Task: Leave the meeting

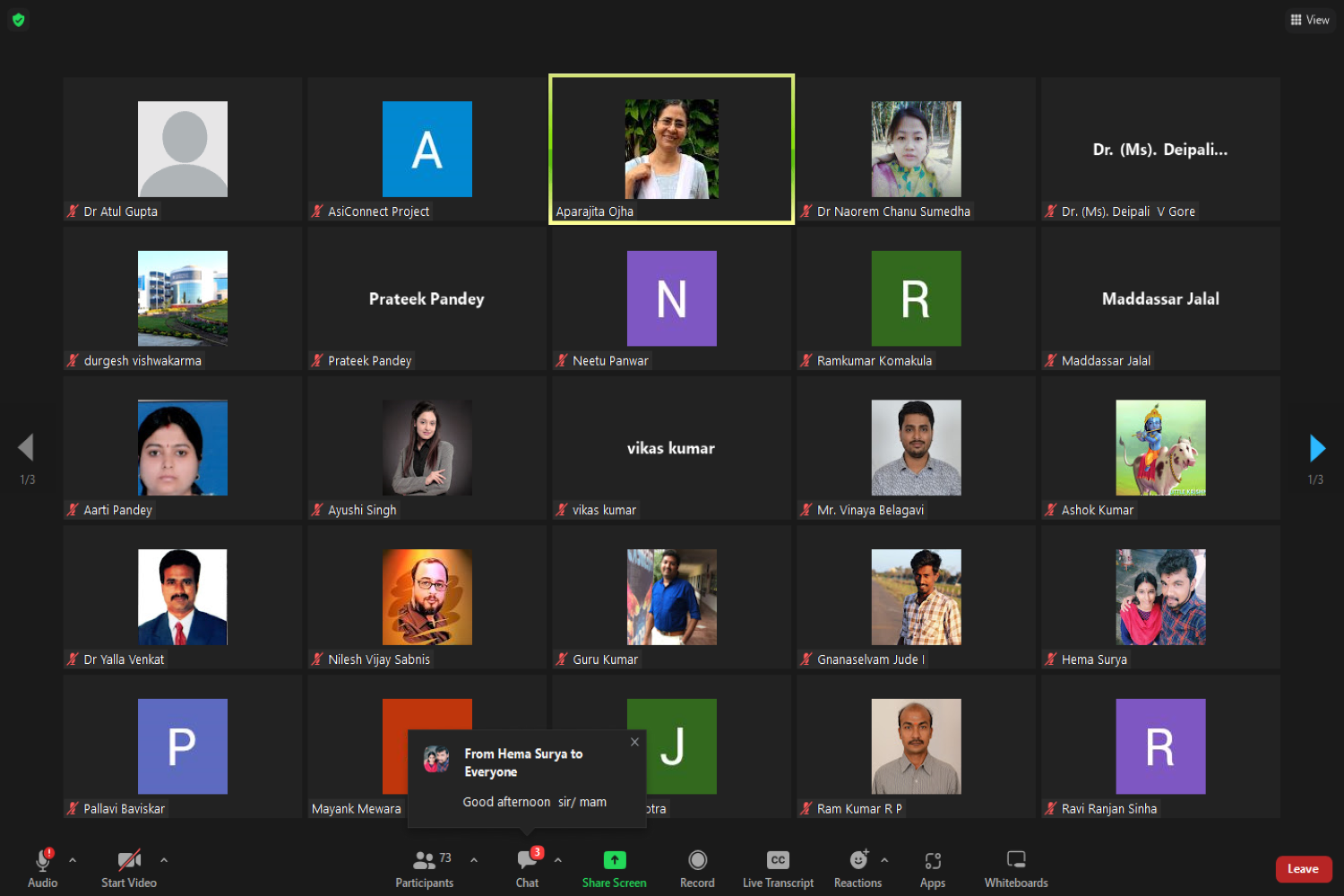Action: 1303,869
